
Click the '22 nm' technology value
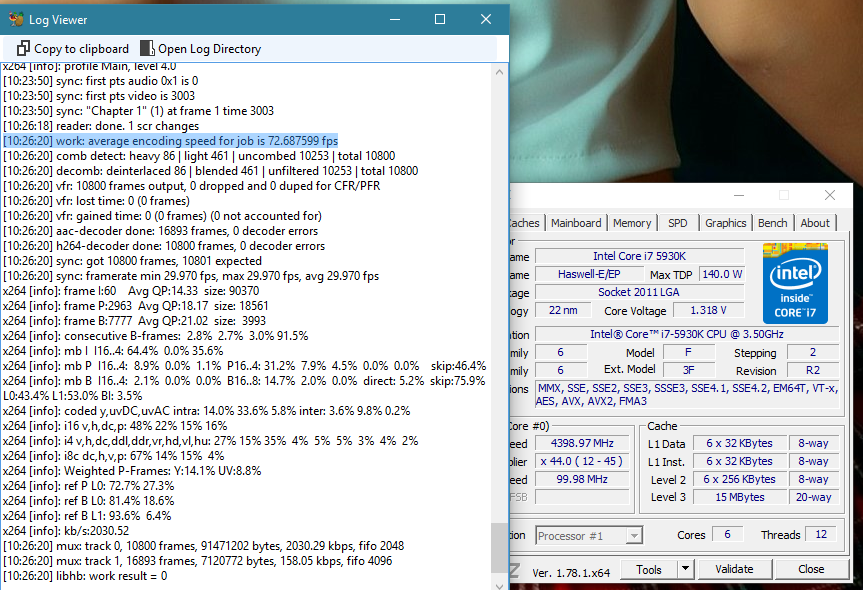coord(563,310)
